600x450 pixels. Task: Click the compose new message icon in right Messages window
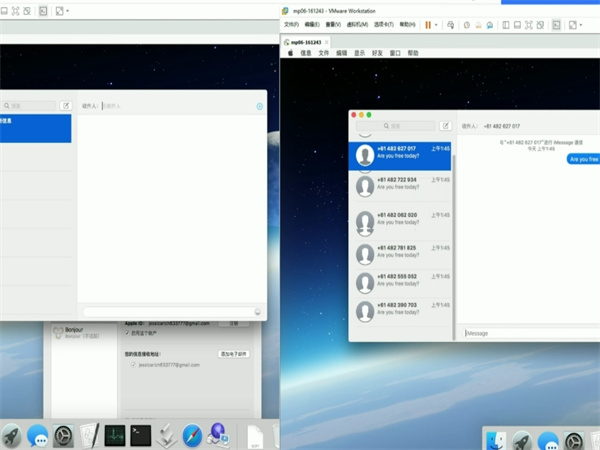[x=445, y=126]
